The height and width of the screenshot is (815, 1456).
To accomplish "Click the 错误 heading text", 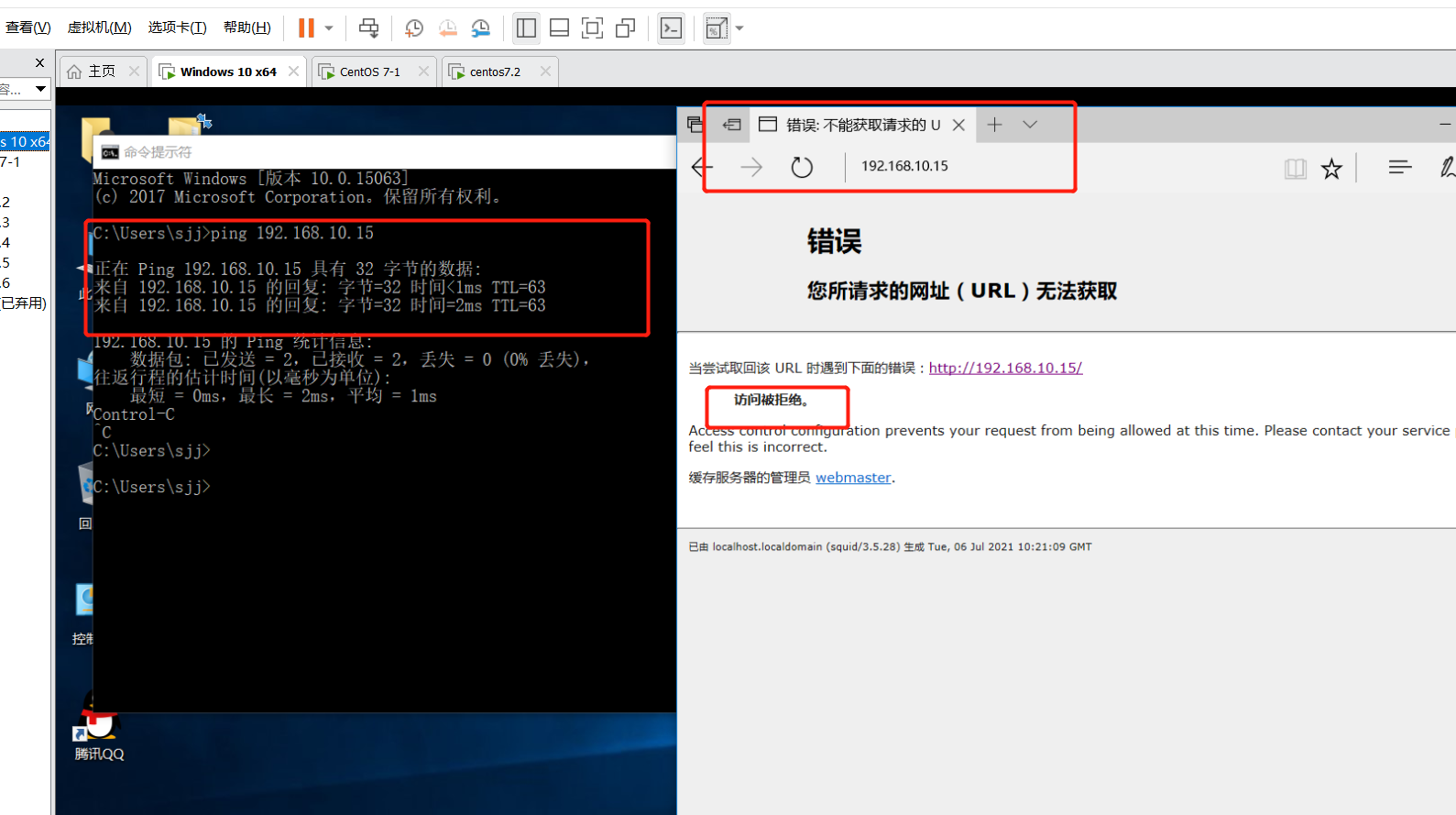I will click(x=834, y=242).
